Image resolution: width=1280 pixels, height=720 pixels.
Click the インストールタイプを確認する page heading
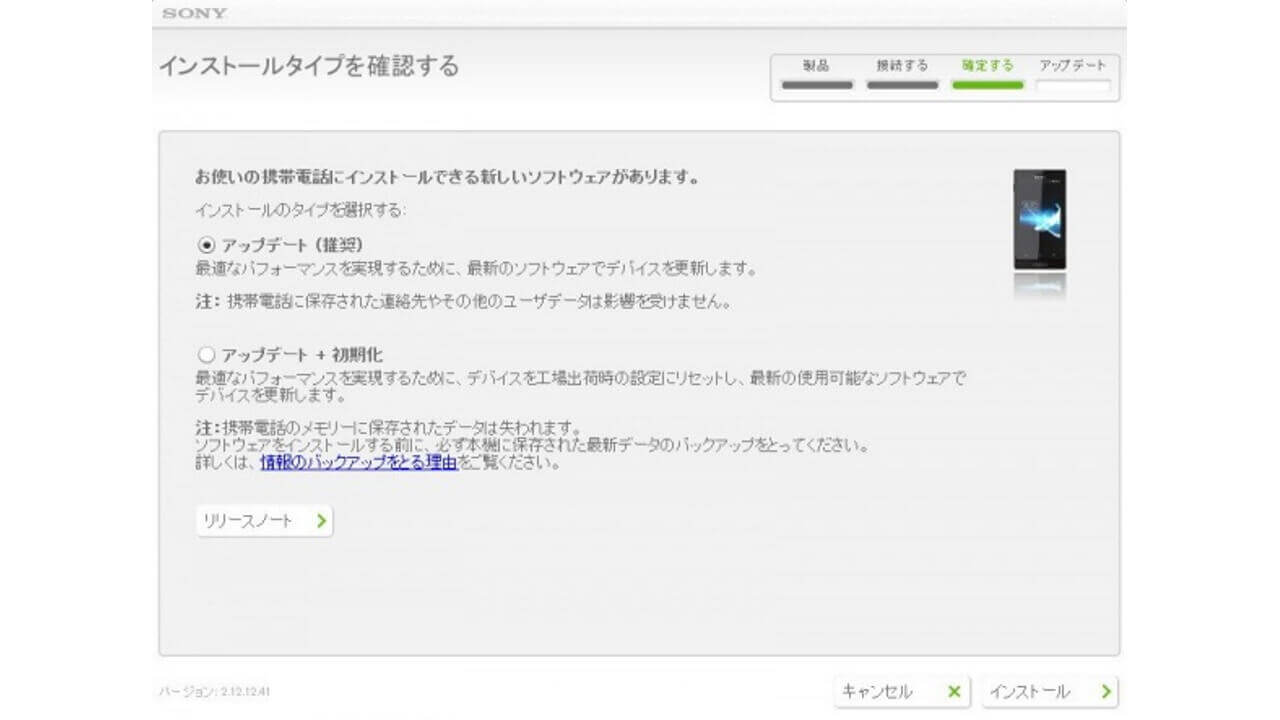click(311, 66)
